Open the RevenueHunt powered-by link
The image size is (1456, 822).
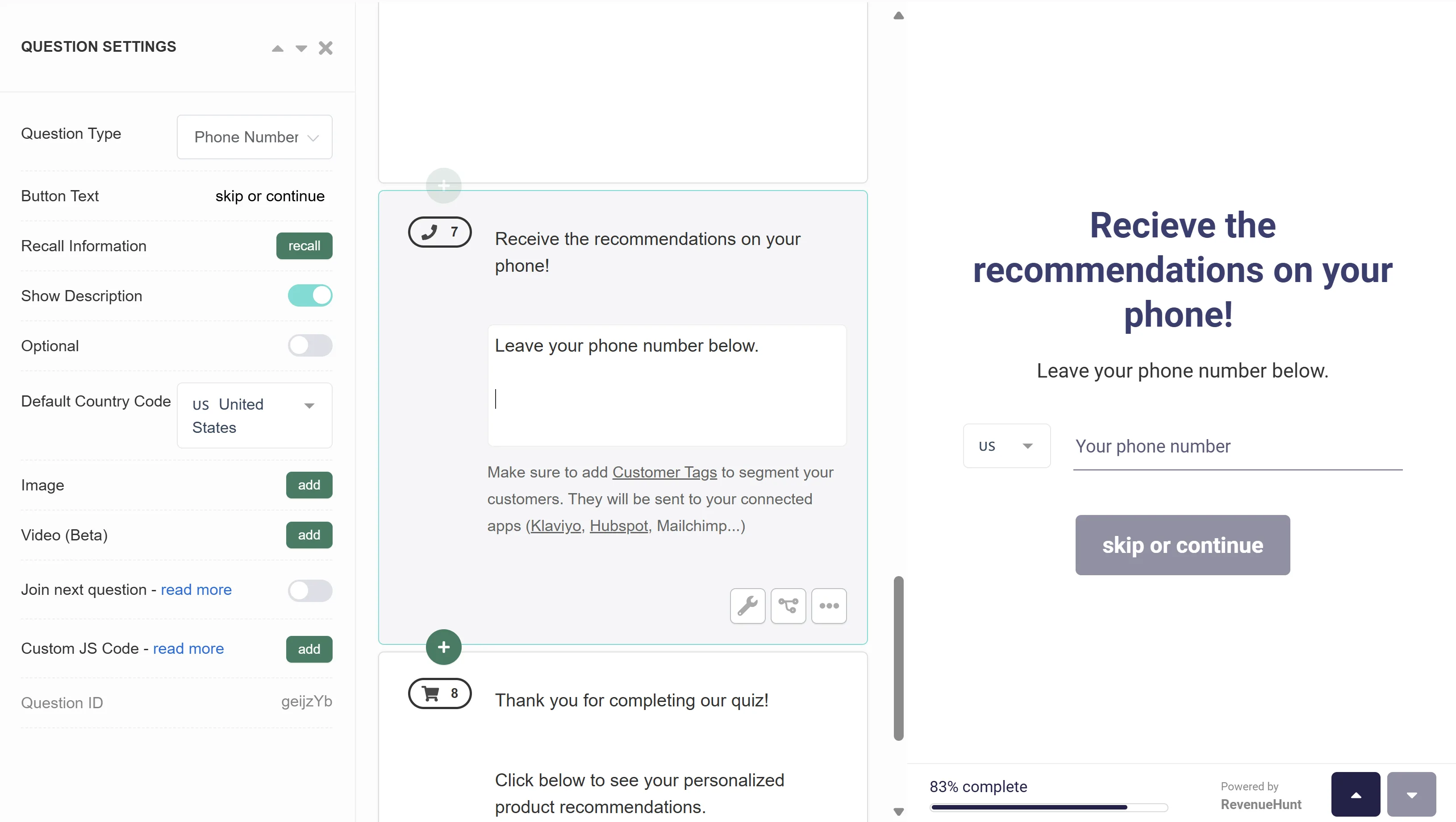1261,805
